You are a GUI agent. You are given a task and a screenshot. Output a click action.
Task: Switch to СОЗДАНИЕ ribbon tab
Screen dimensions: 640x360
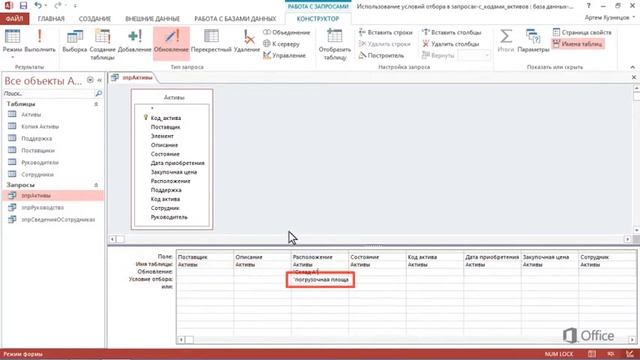tap(95, 19)
